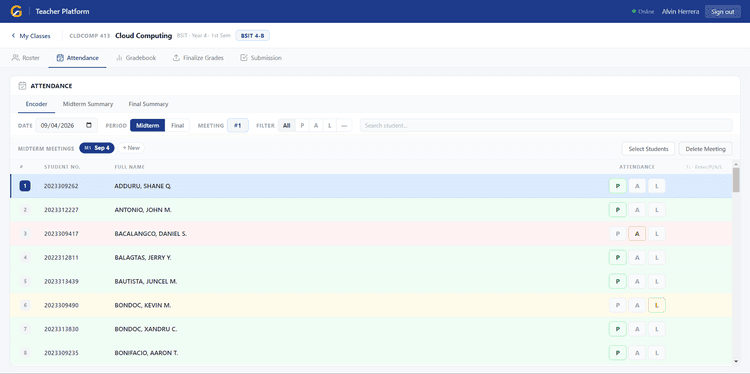Click the student list vertical scrollbar thumb
Viewport: 750px width, 374px height.
click(736, 180)
